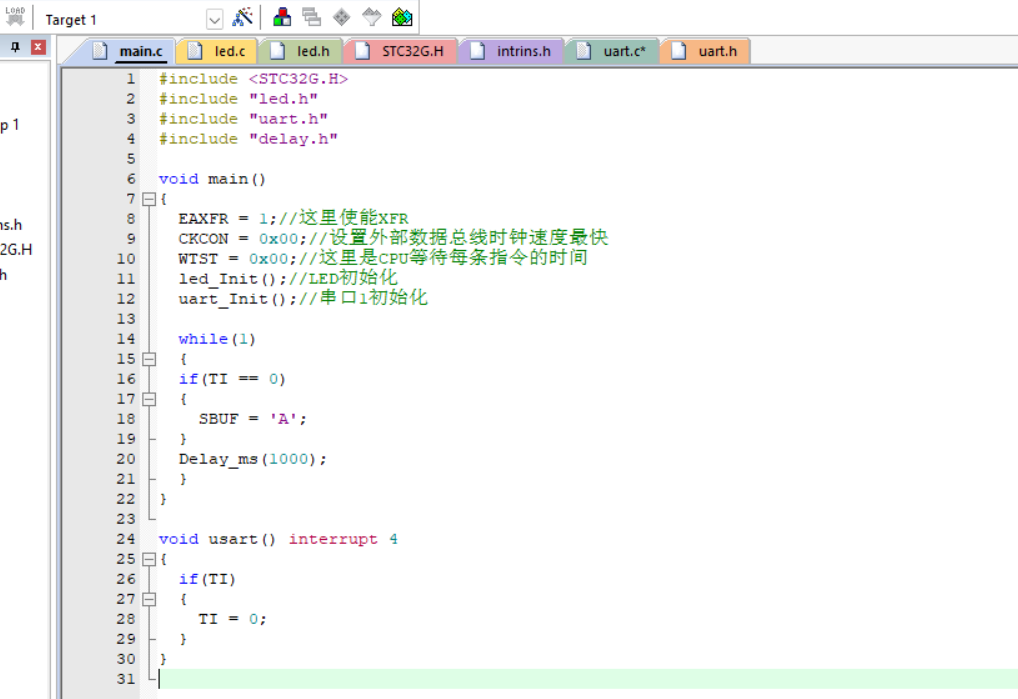The width and height of the screenshot is (1018, 699).
Task: Click '#include "led.h"' text
Action: point(238,99)
